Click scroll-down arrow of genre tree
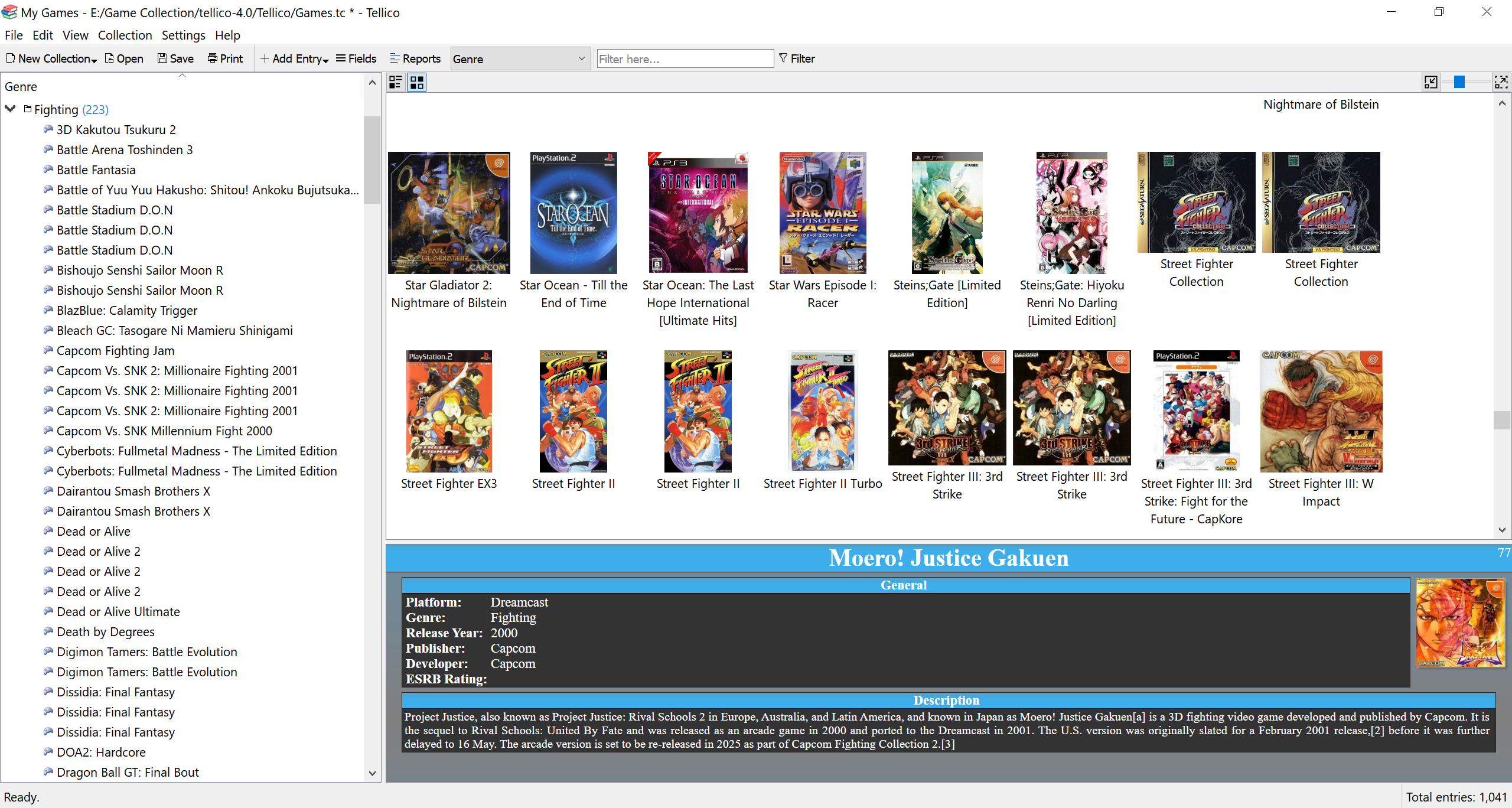 pos(372,773)
